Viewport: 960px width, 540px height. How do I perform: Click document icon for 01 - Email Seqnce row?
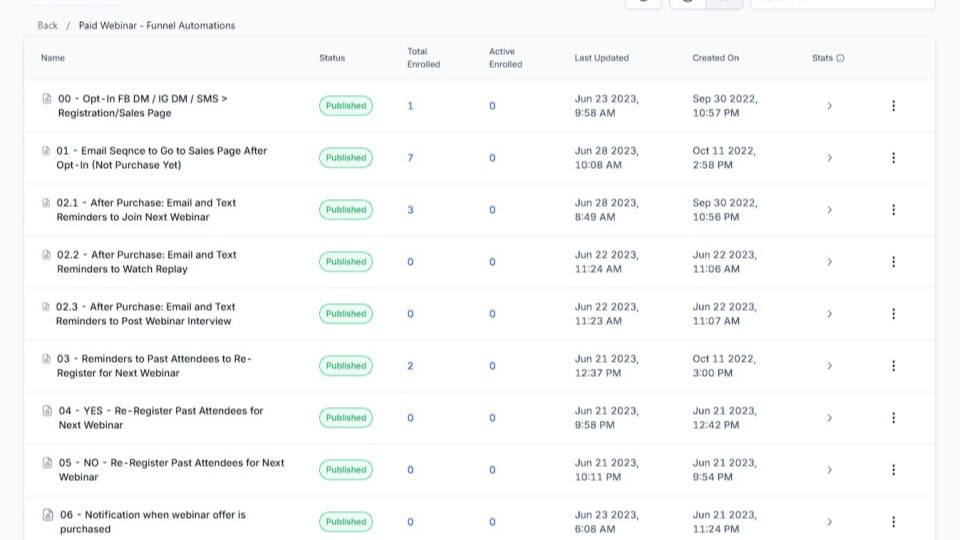46,151
